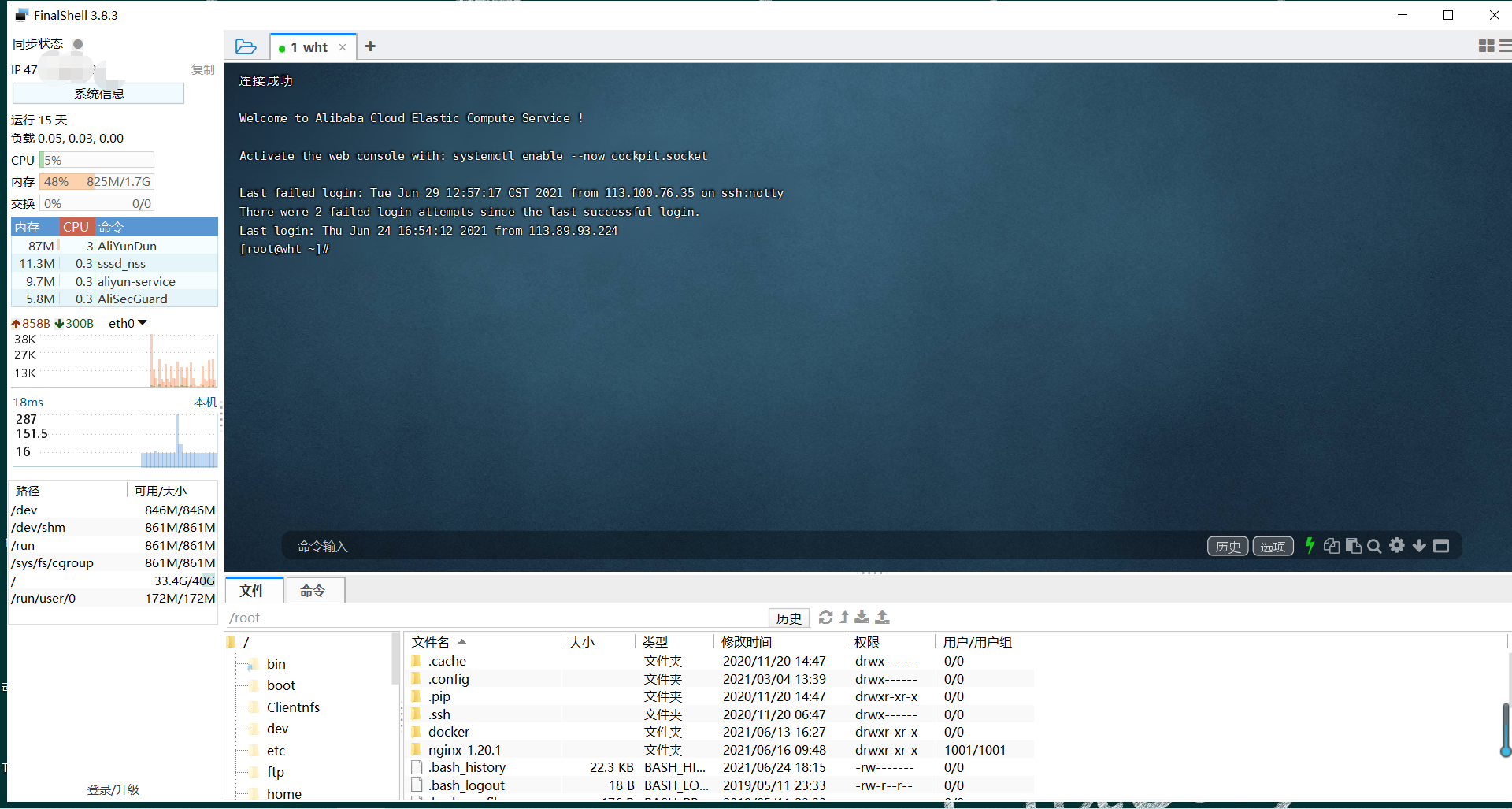Select the .cache folder row

721,661
